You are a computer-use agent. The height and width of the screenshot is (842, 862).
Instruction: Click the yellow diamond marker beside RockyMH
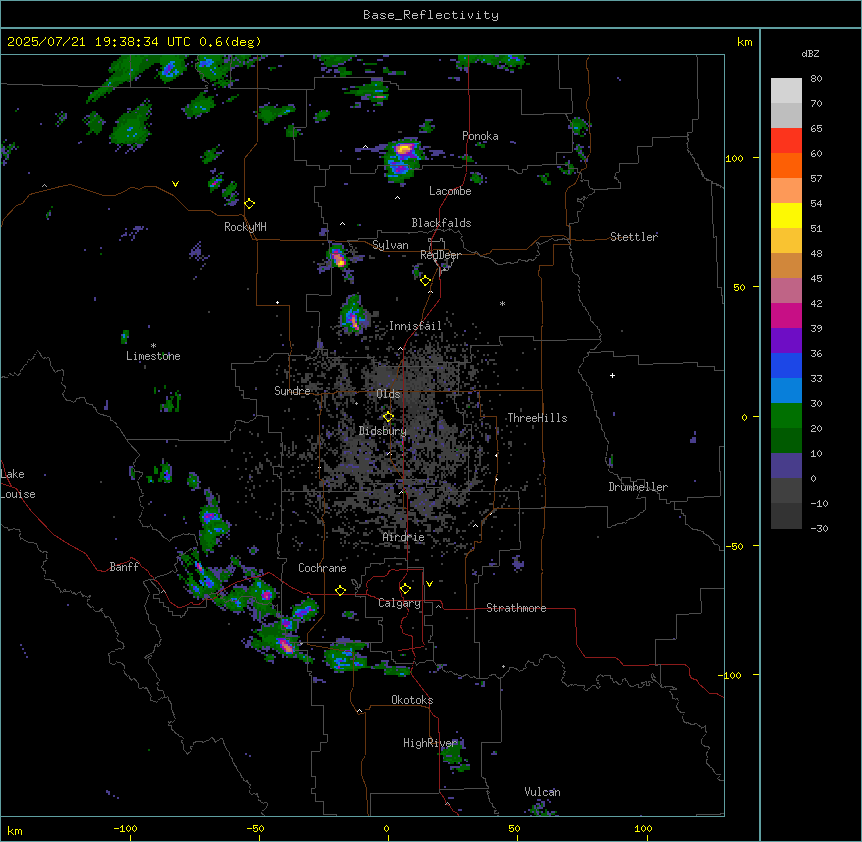tap(250, 204)
